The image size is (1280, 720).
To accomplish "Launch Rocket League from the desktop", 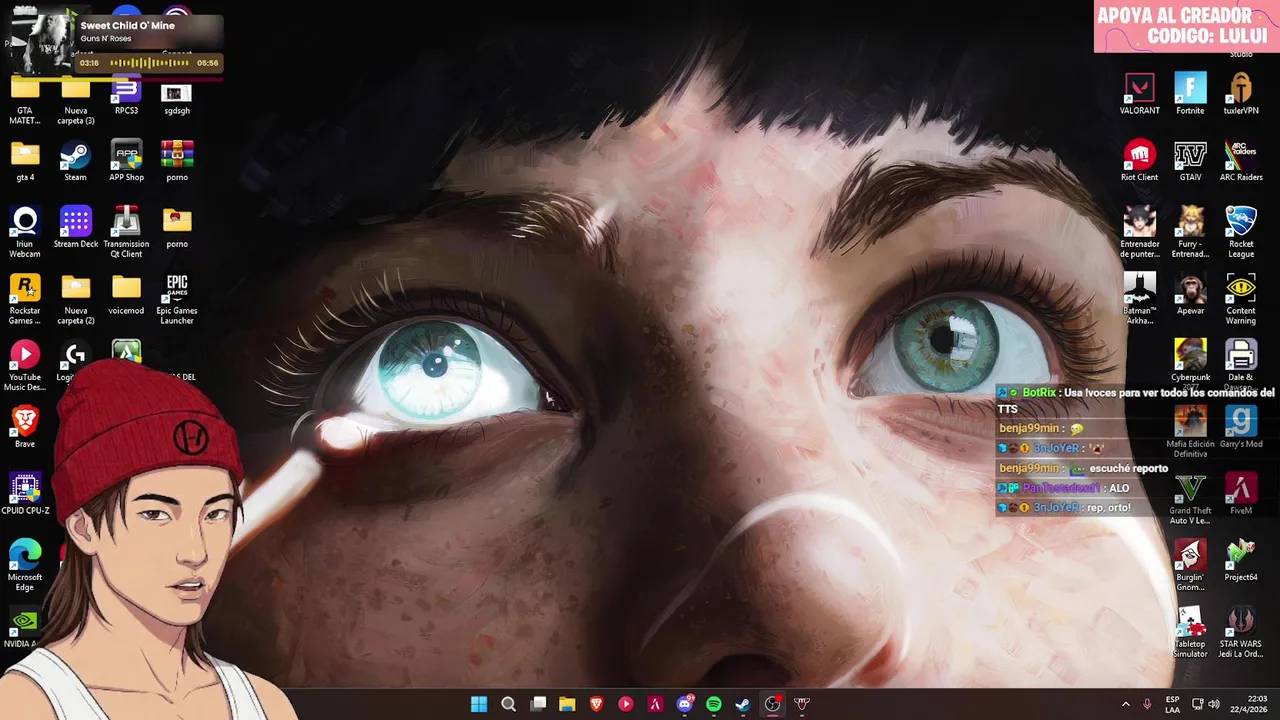I will 1241,232.
